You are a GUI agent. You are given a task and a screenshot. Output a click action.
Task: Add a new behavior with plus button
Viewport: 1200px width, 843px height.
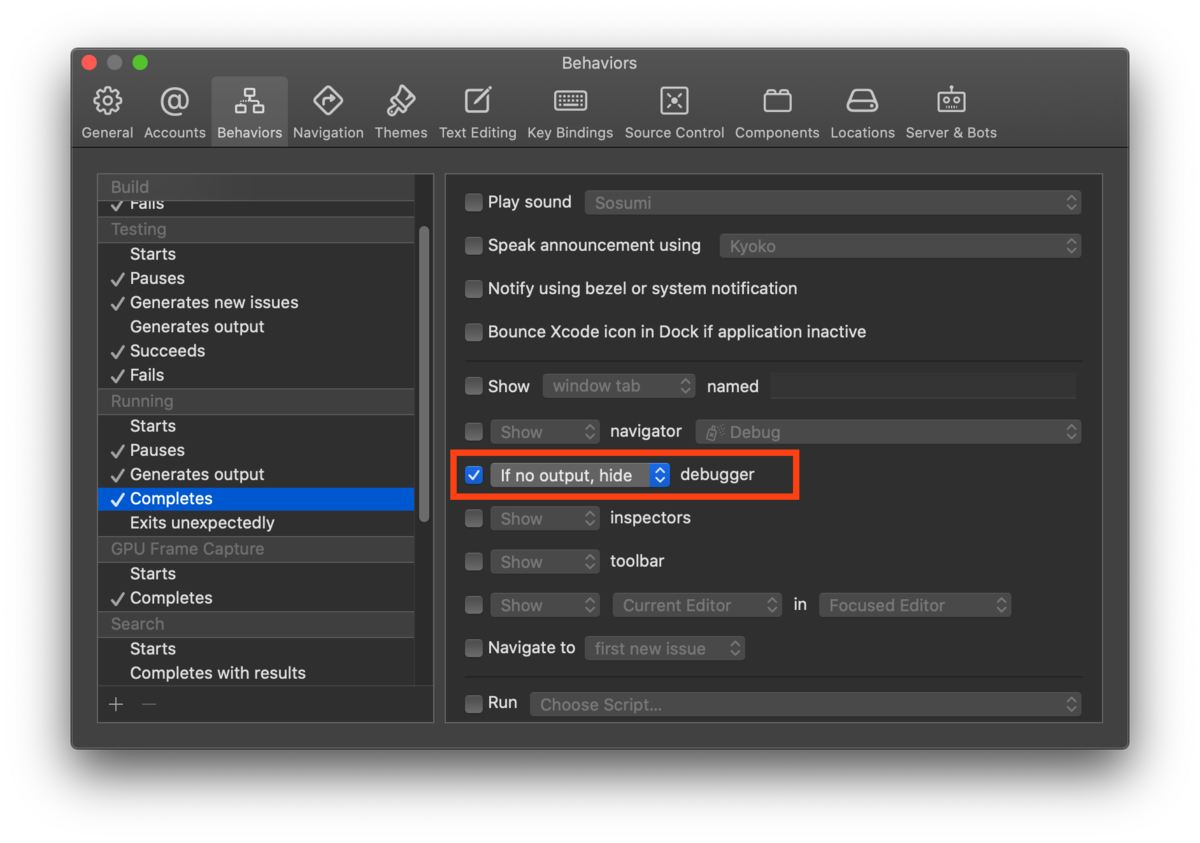116,704
